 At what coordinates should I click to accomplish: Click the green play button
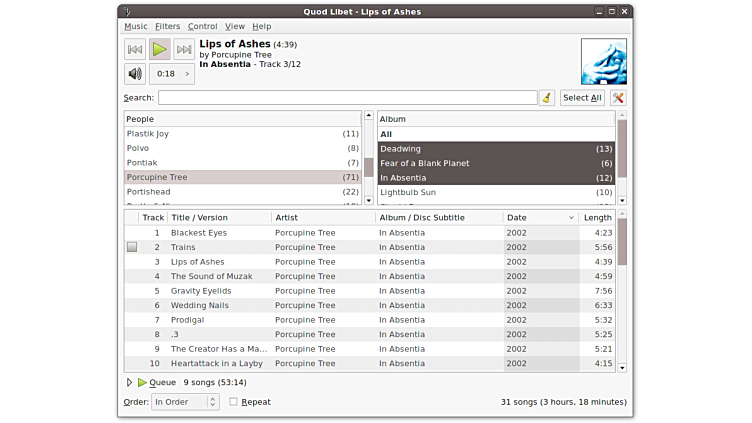[x=160, y=49]
